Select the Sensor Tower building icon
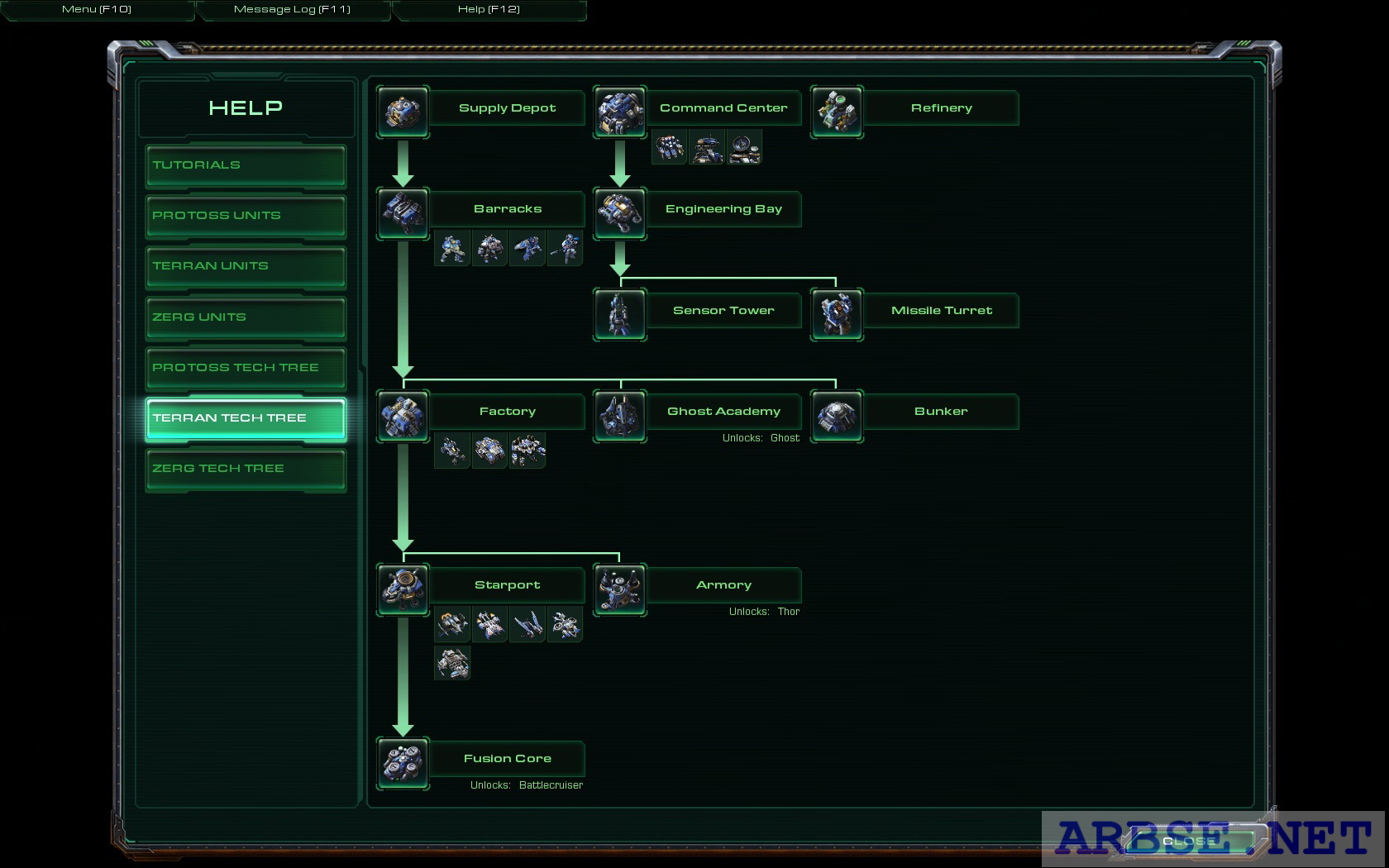The width and height of the screenshot is (1389, 868). click(619, 315)
